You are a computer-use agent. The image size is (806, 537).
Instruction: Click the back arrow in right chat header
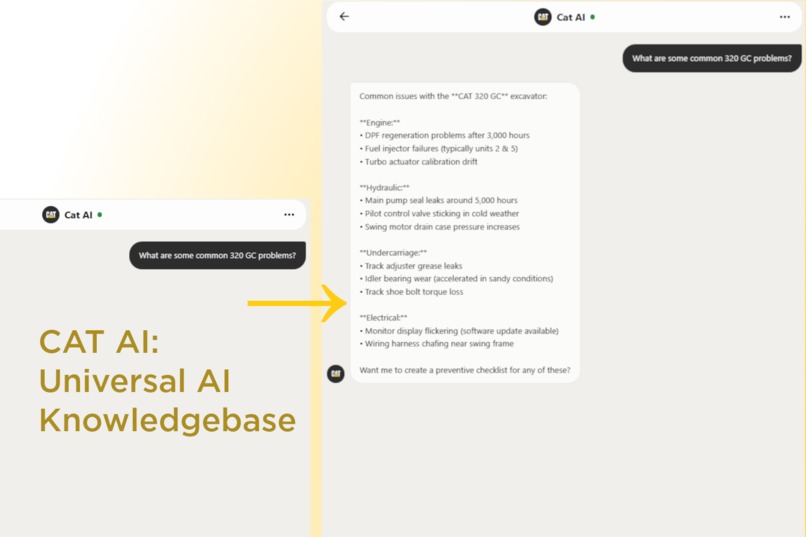tap(344, 16)
